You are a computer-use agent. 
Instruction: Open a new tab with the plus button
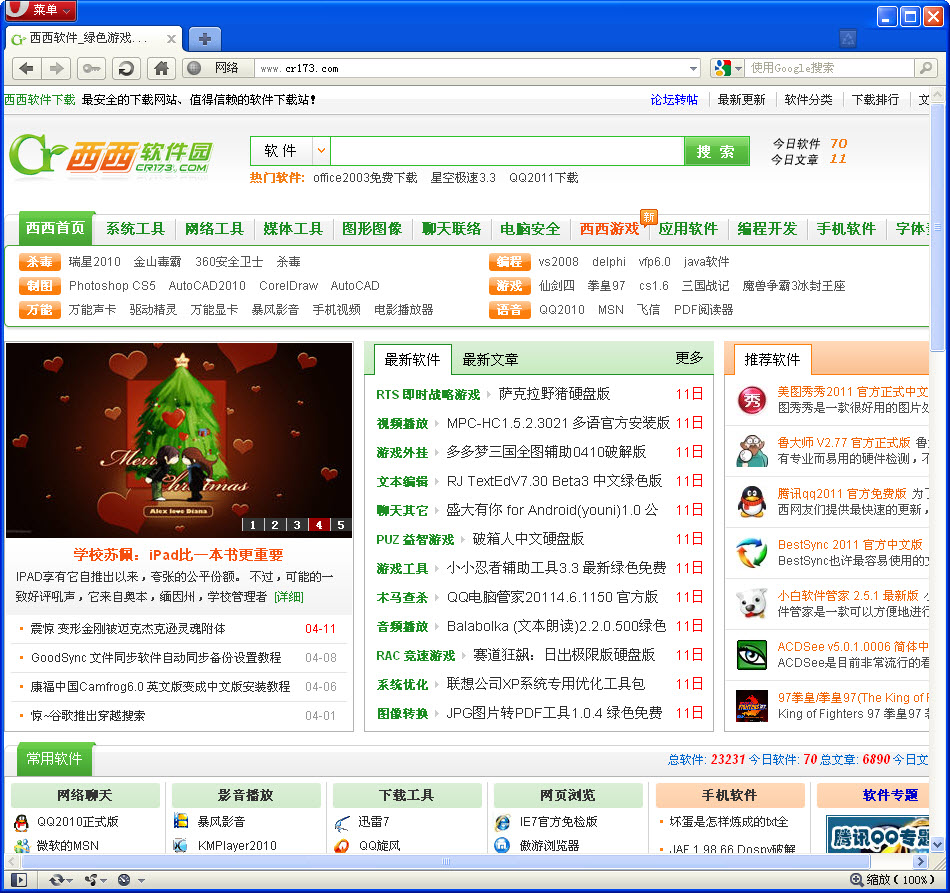[205, 39]
